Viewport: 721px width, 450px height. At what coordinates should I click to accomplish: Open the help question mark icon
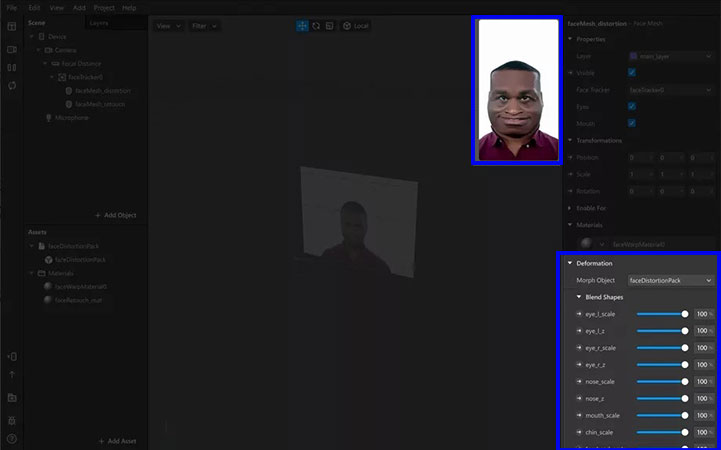[x=12, y=439]
